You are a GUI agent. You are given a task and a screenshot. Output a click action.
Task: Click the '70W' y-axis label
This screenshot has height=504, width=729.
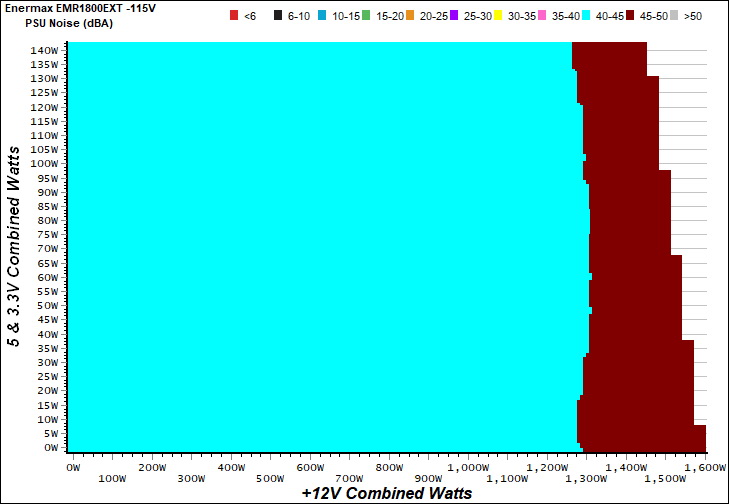point(46,249)
